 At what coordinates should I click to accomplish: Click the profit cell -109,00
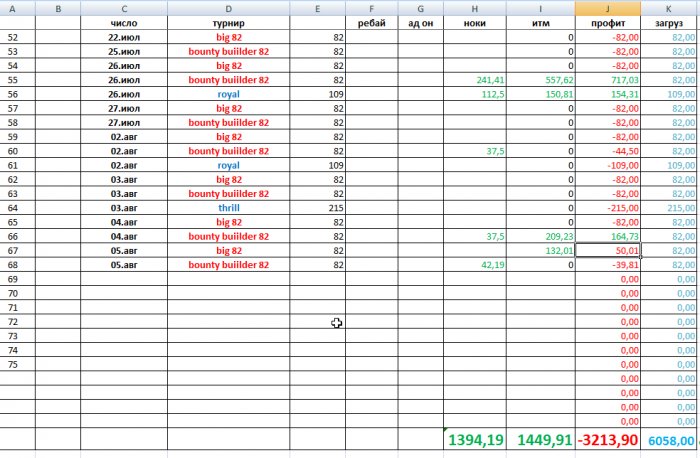pos(608,165)
